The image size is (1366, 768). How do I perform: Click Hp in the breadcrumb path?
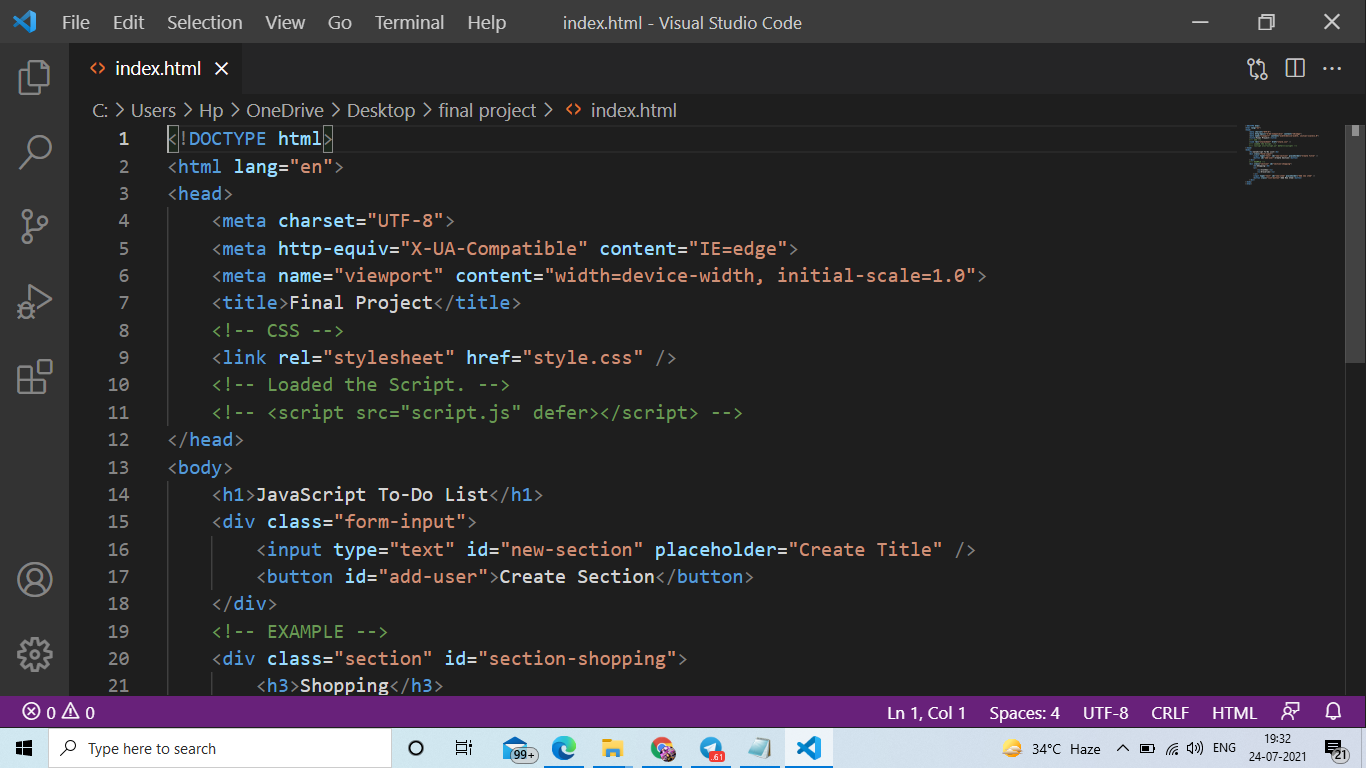[211, 110]
